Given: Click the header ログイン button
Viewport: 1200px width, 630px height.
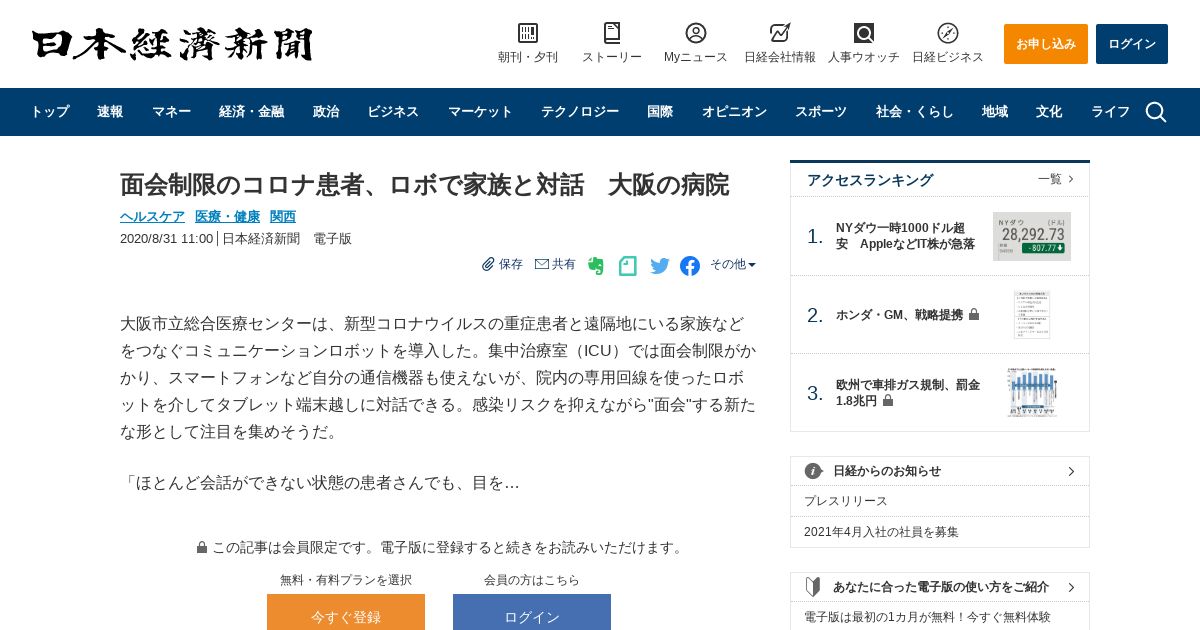Looking at the screenshot, I should pyautogui.click(x=1132, y=44).
